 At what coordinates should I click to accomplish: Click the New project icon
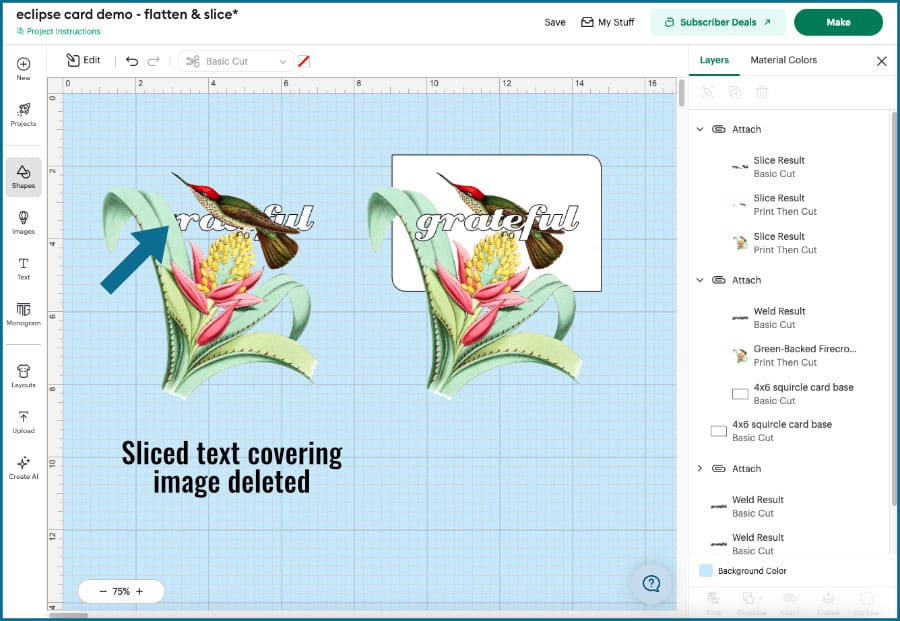(24, 68)
